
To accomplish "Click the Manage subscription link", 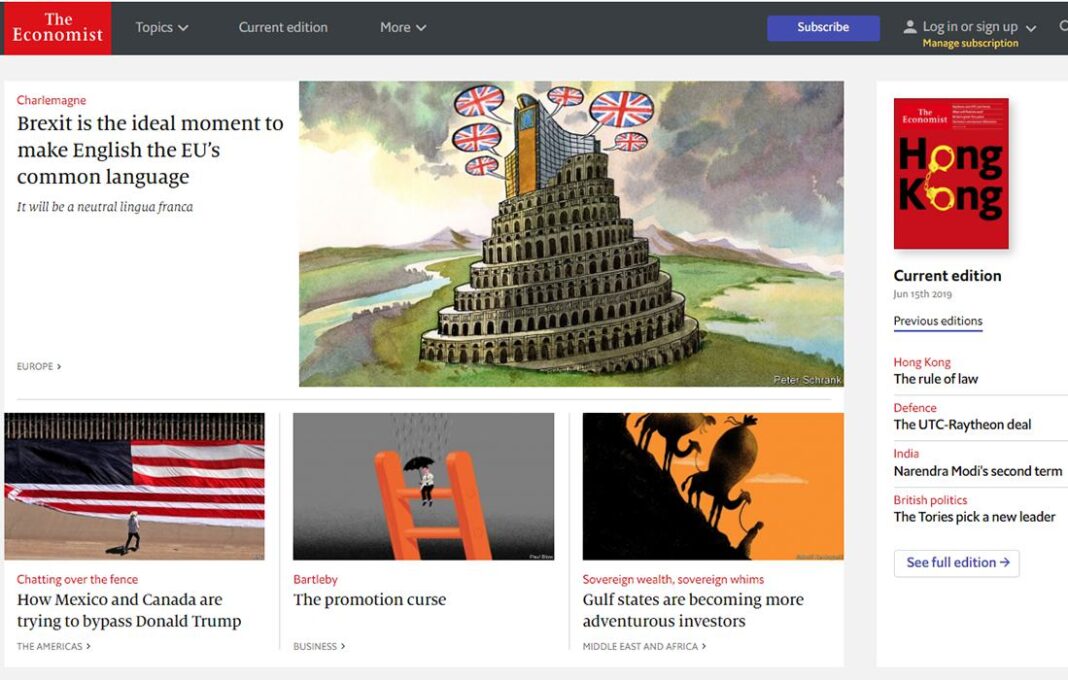I will pyautogui.click(x=970, y=43).
